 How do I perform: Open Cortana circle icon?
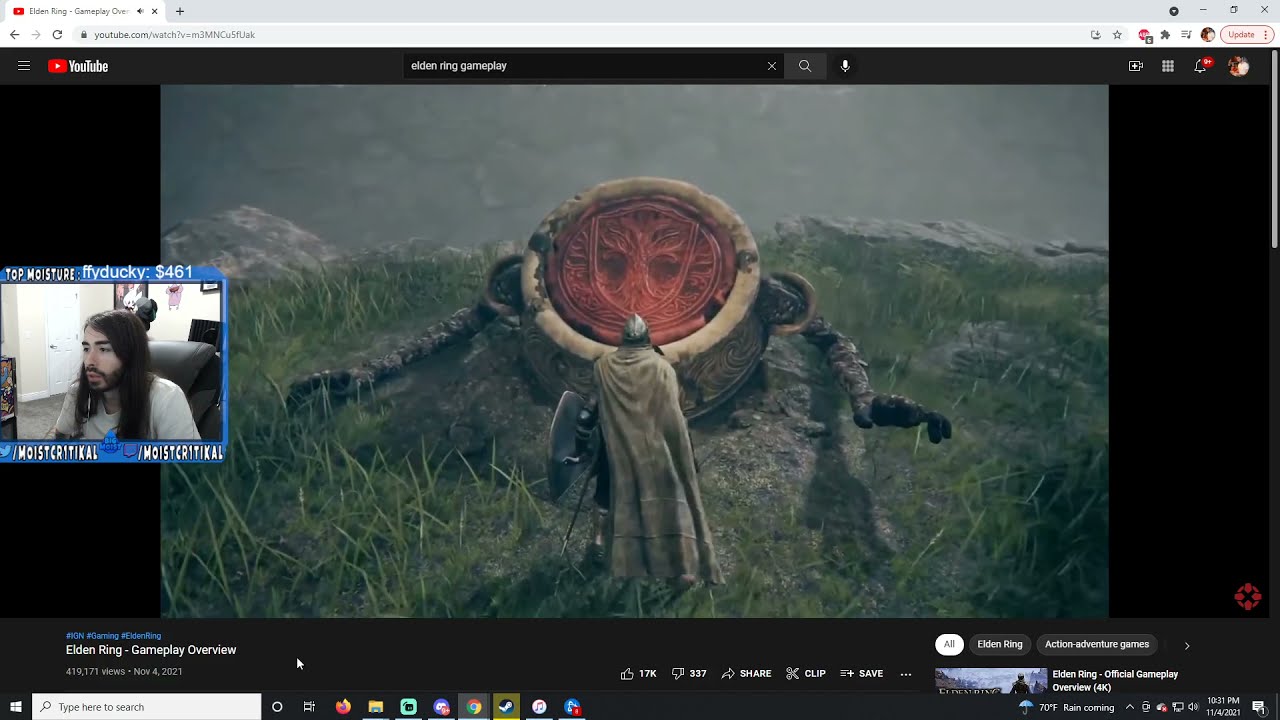coord(277,707)
